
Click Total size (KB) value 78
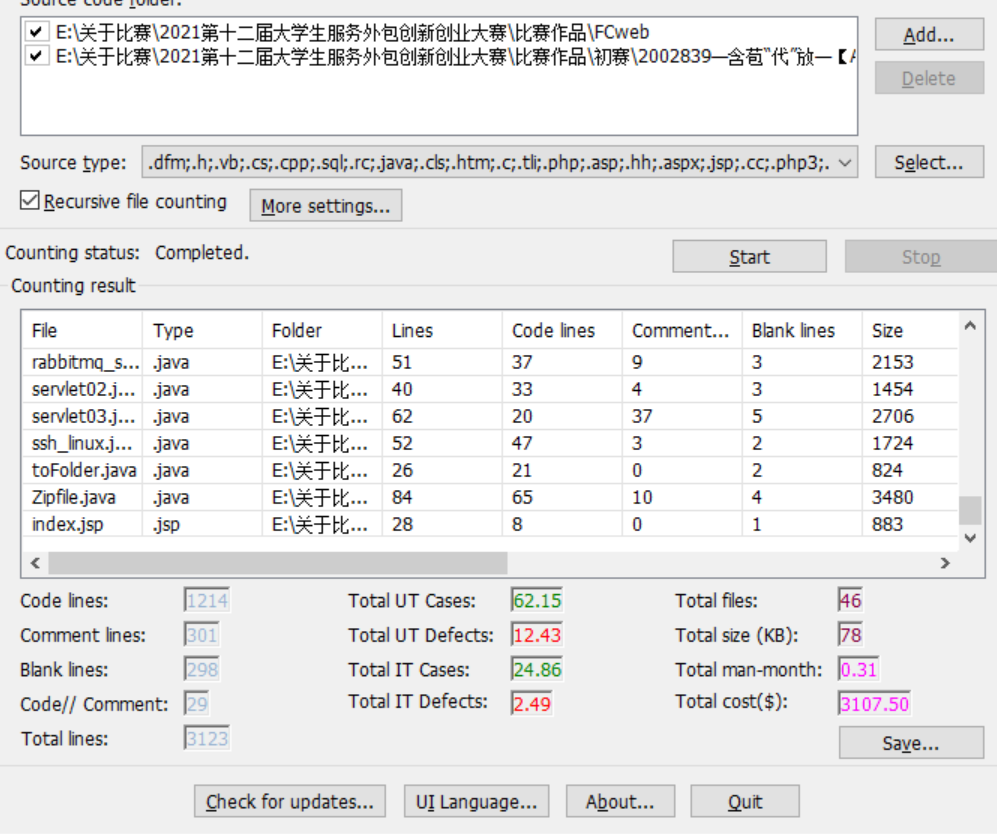(850, 634)
